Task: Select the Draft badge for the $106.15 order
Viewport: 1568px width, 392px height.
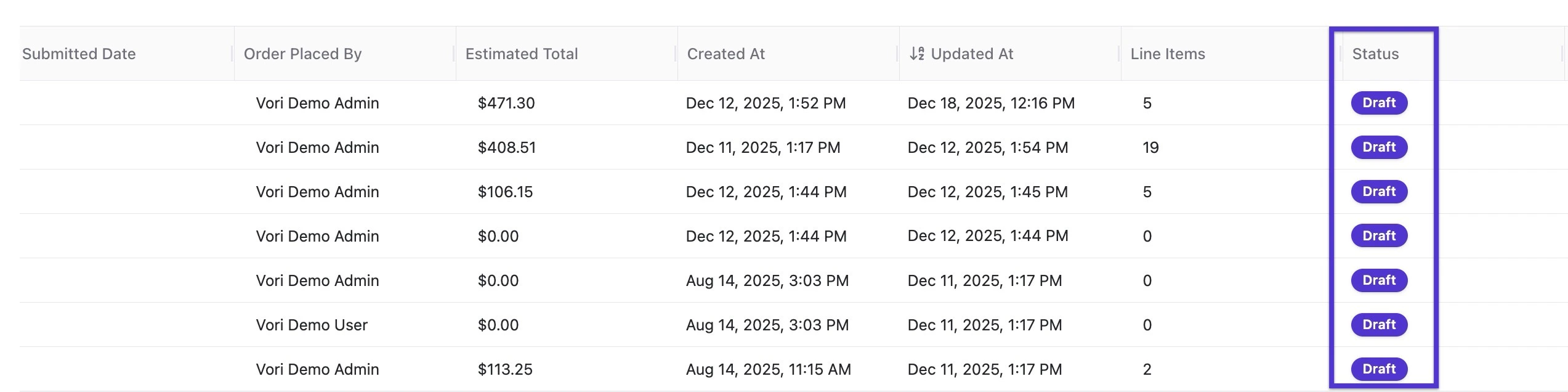Action: pyautogui.click(x=1378, y=192)
